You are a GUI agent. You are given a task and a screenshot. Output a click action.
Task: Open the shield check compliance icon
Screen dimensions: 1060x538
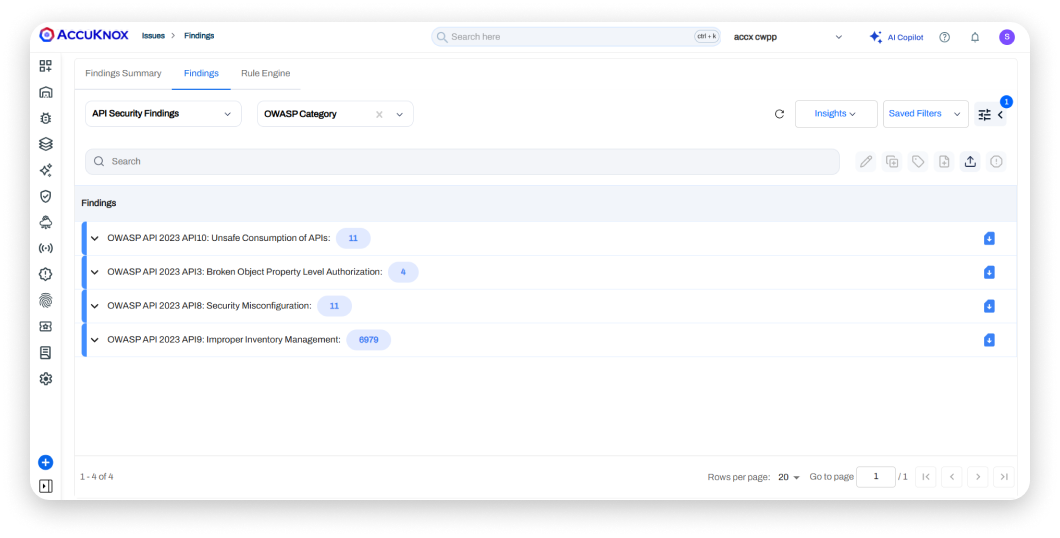click(45, 196)
